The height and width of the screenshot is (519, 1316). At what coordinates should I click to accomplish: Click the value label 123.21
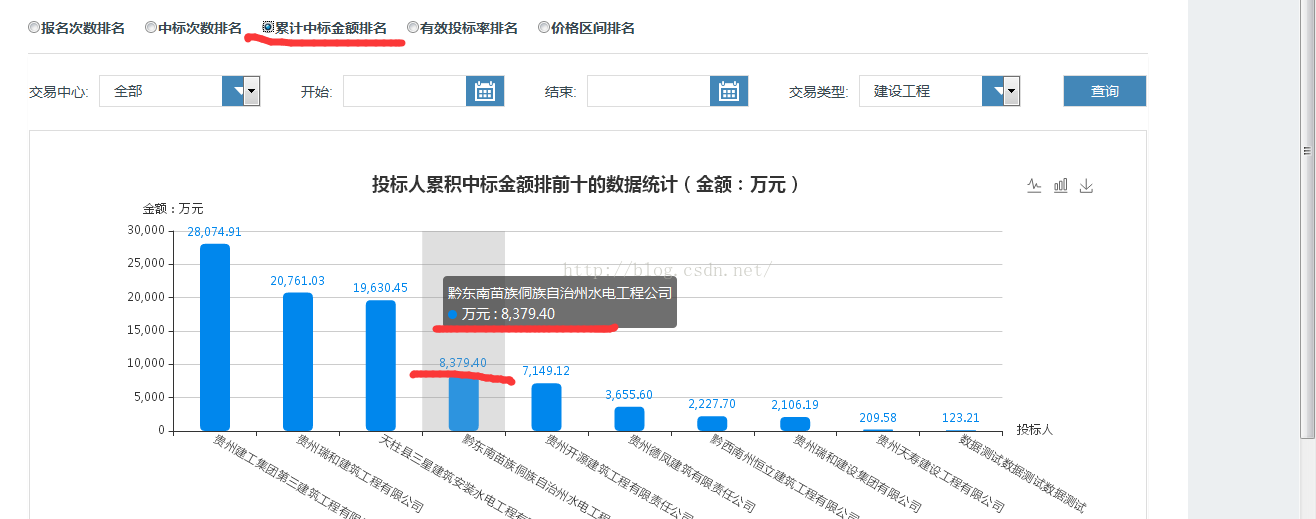[961, 417]
